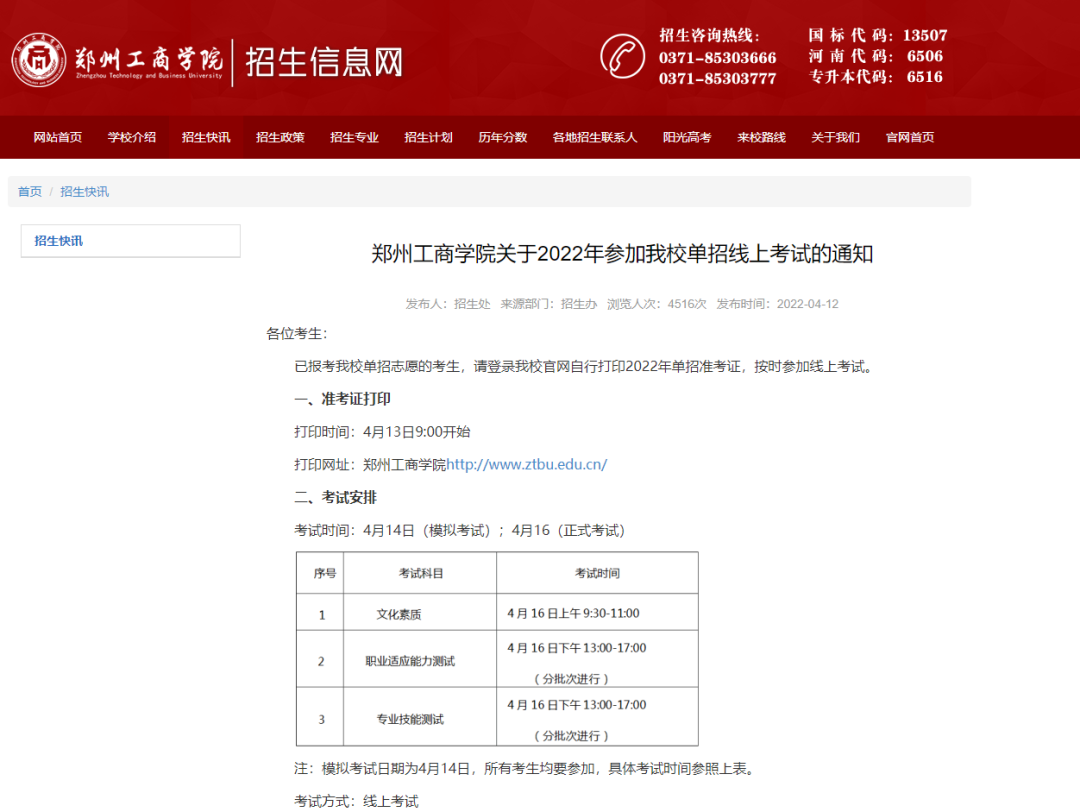Open 来校路线 navigation item
Viewport: 1080px width, 812px height.
(x=761, y=137)
